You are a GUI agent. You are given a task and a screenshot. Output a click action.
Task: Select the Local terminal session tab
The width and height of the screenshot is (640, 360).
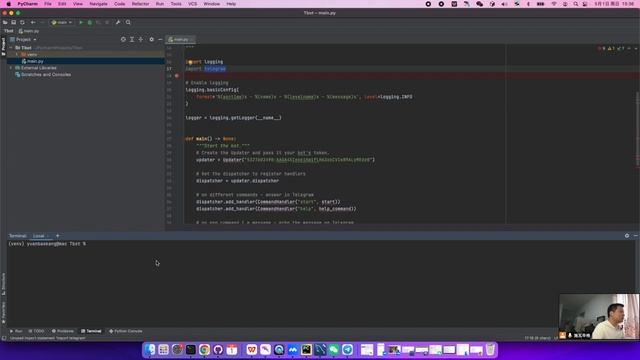point(41,236)
